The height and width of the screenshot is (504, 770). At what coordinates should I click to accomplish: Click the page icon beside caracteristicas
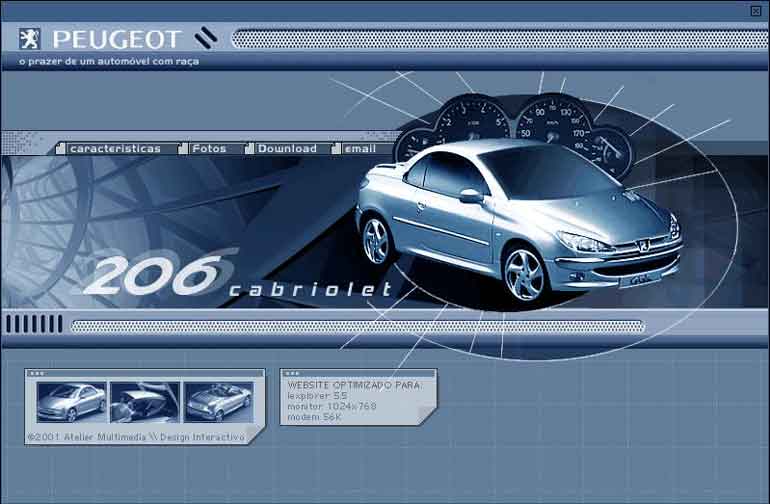coord(60,148)
